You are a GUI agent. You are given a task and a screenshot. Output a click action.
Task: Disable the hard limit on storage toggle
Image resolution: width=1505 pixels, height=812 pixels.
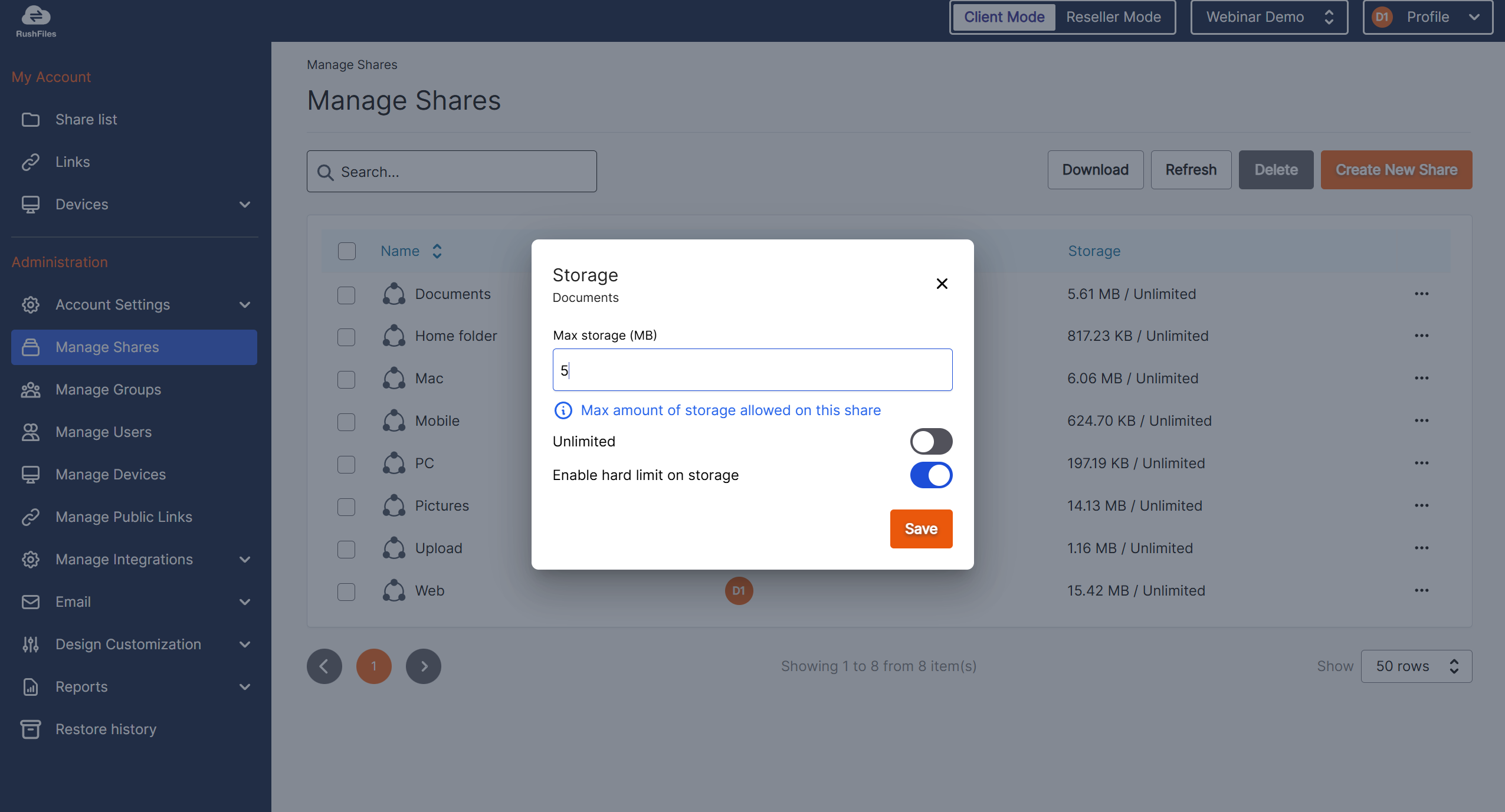(x=931, y=475)
